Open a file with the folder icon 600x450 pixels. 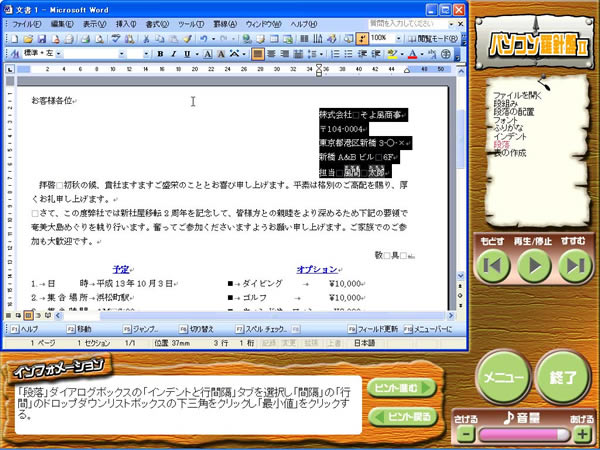coord(28,39)
